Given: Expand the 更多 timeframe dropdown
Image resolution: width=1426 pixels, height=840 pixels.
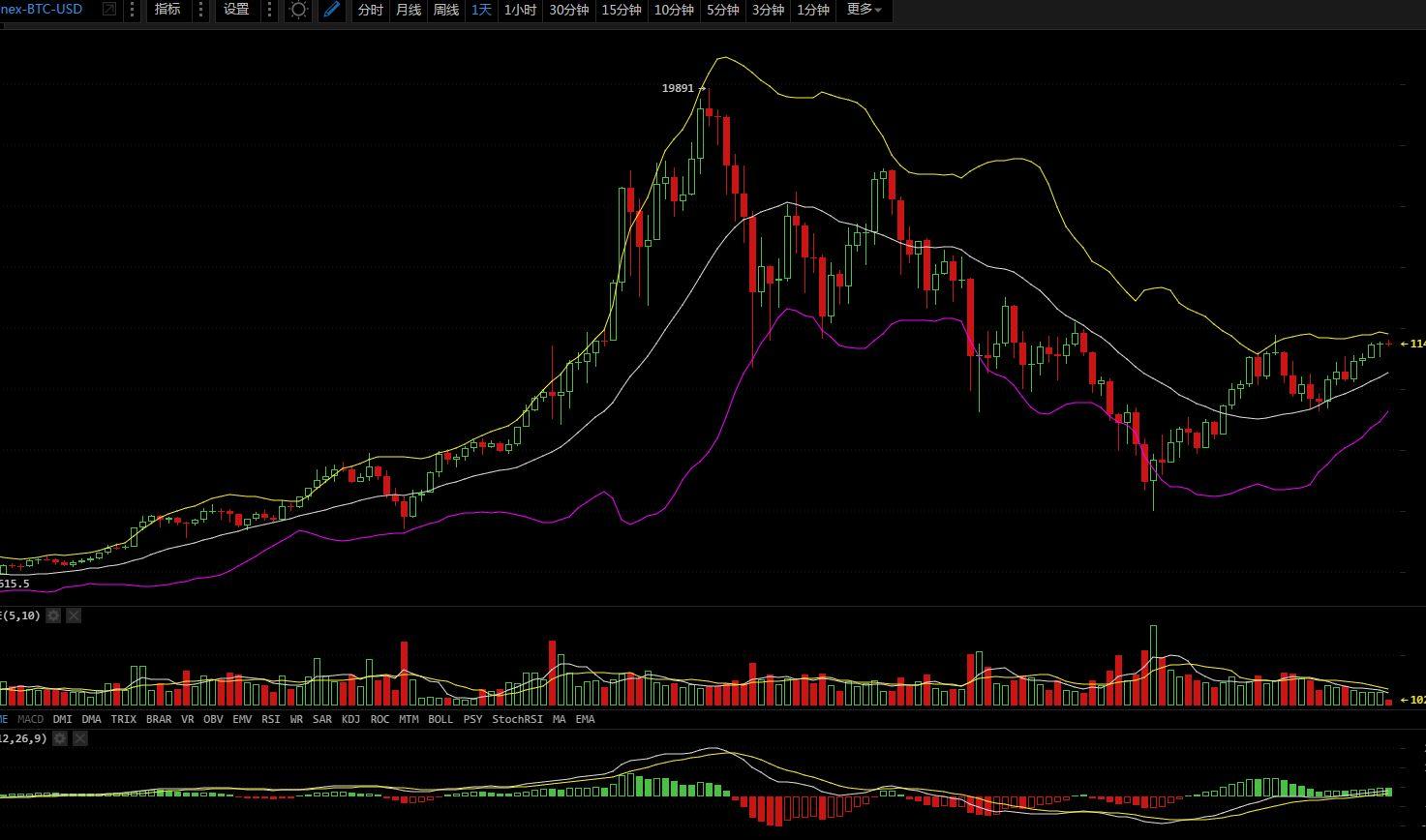Looking at the screenshot, I should (x=864, y=10).
